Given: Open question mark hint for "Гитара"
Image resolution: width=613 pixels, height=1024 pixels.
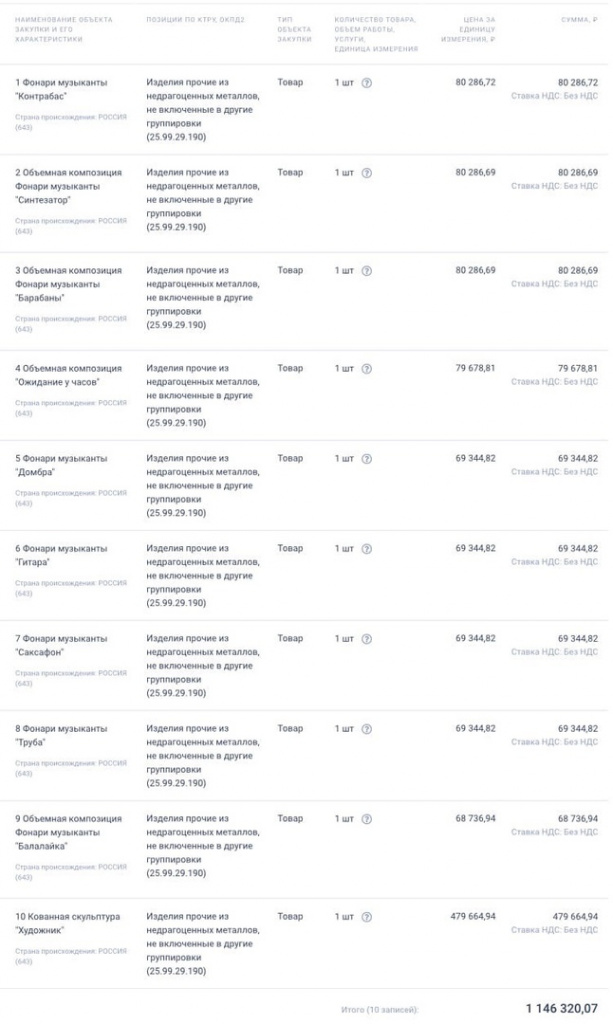Looking at the screenshot, I should 366,549.
